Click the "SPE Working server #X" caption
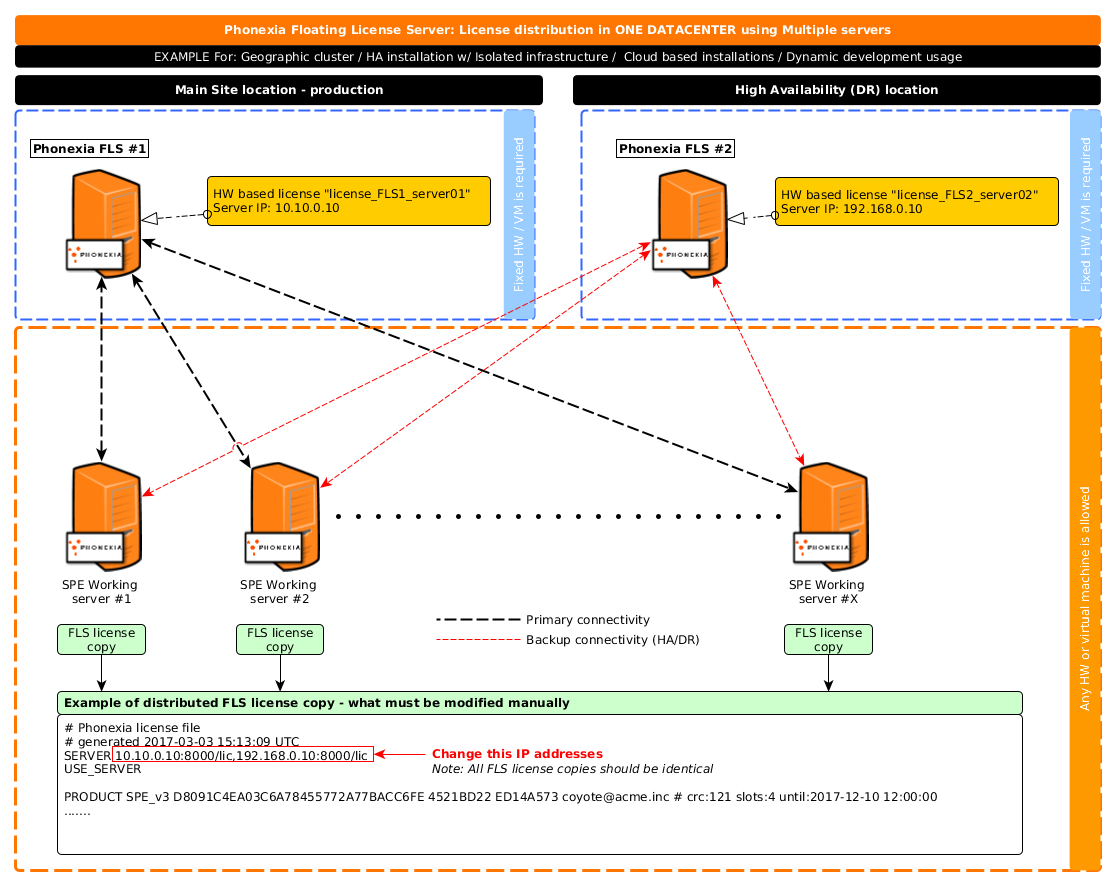Image resolution: width=1116 pixels, height=886 pixels. (827, 591)
